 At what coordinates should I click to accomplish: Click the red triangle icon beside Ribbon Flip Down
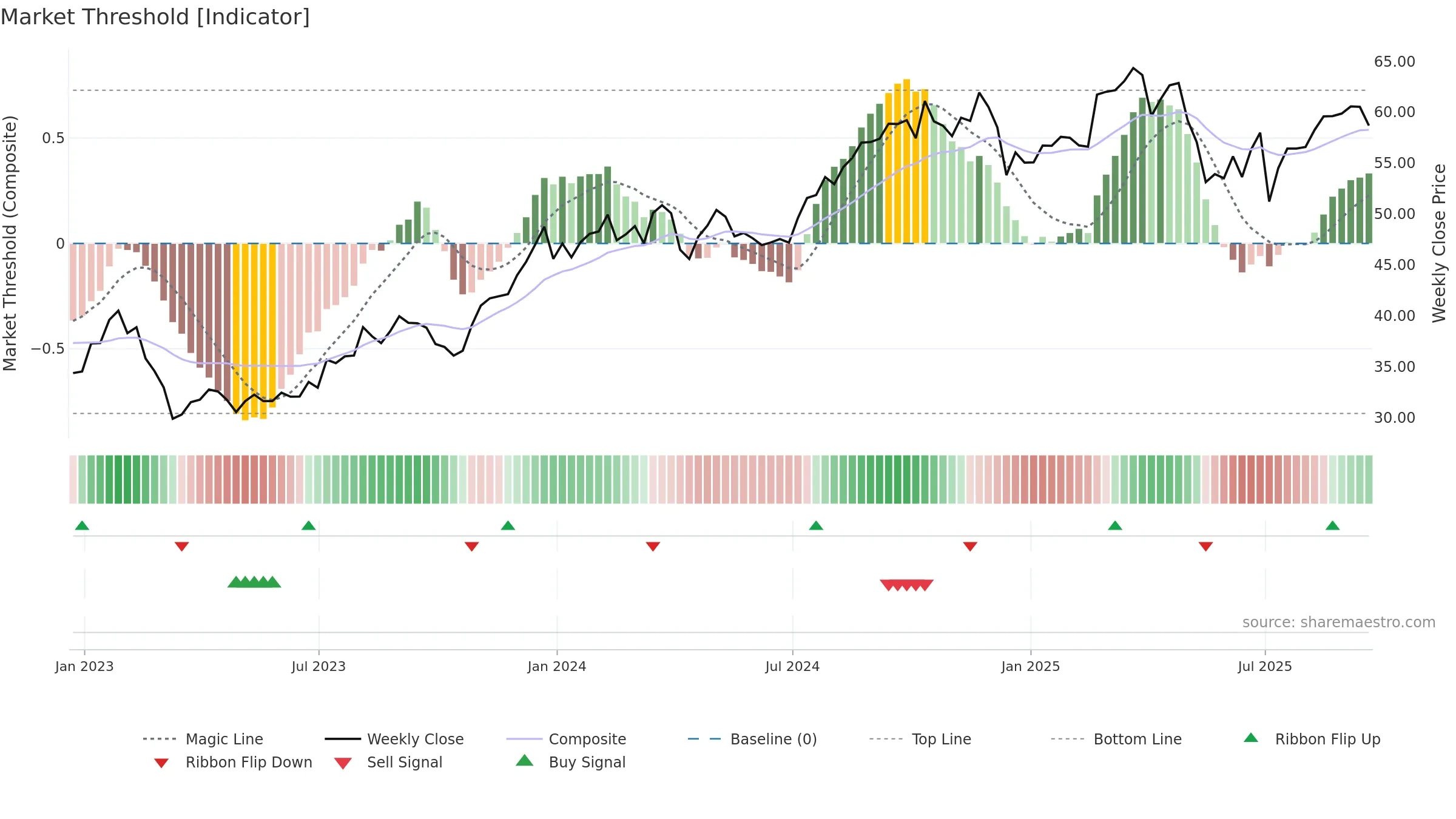click(161, 763)
